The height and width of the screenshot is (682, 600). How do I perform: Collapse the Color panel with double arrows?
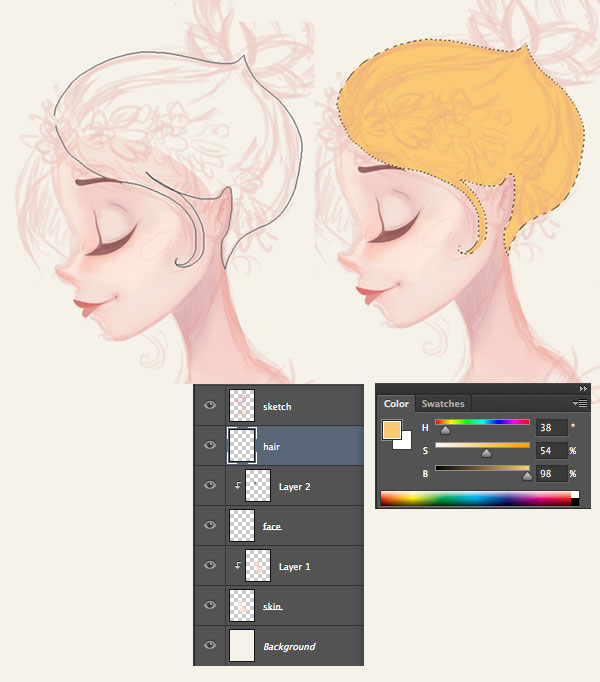coord(584,388)
